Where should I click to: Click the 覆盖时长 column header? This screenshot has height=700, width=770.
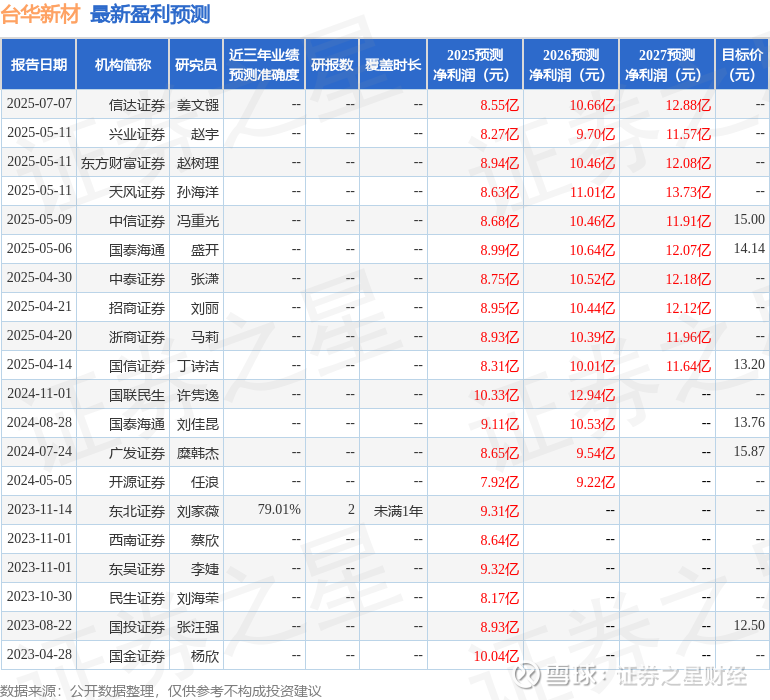click(x=393, y=64)
